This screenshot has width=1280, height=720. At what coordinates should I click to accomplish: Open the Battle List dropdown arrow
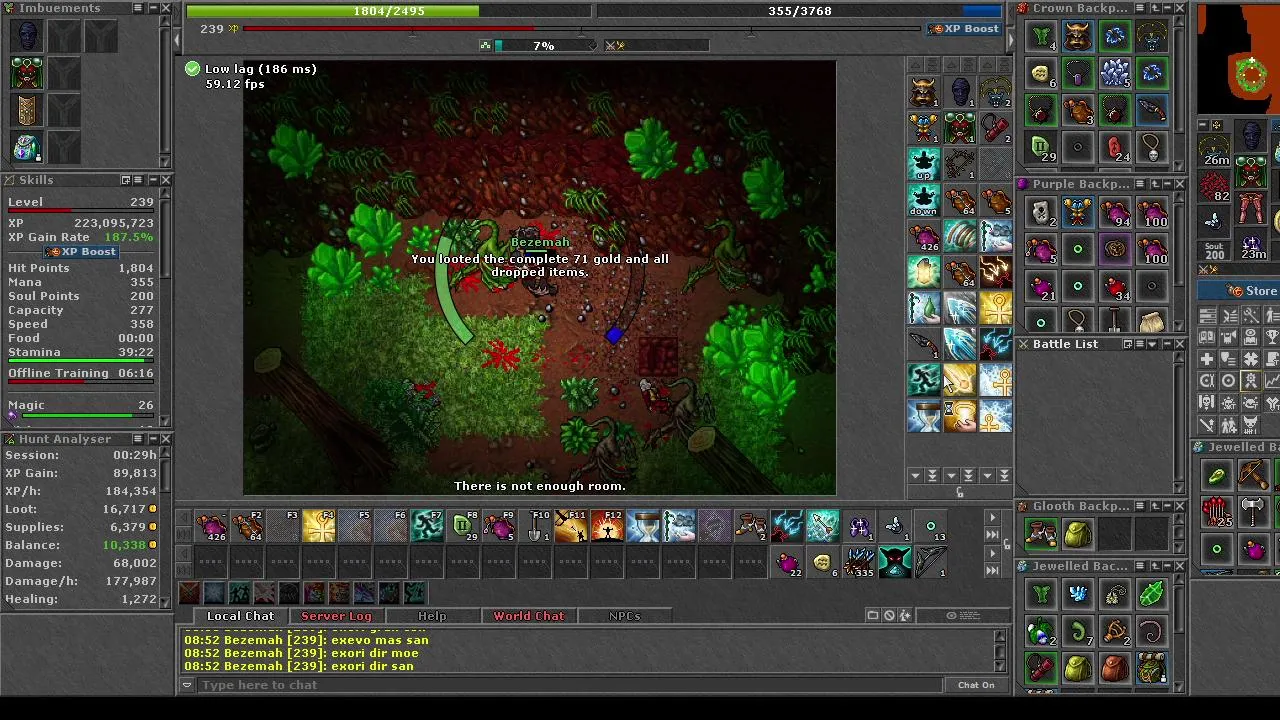1152,344
